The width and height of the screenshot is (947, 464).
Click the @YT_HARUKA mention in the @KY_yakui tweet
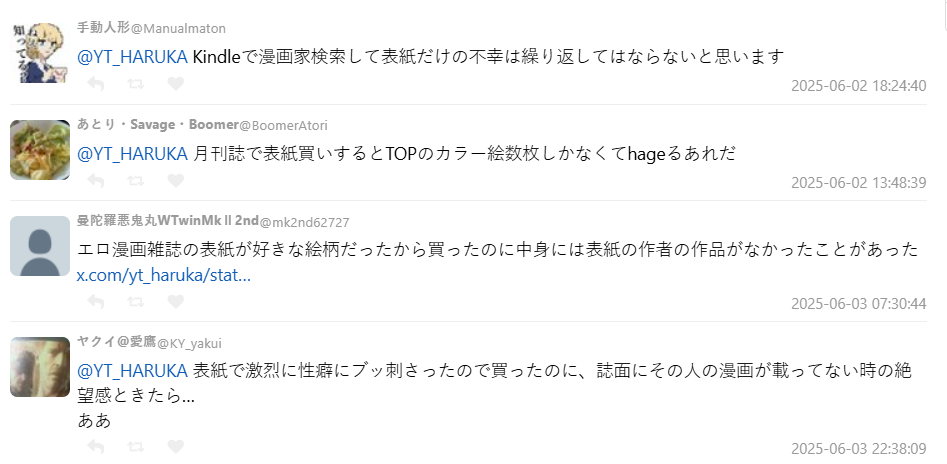tap(132, 370)
